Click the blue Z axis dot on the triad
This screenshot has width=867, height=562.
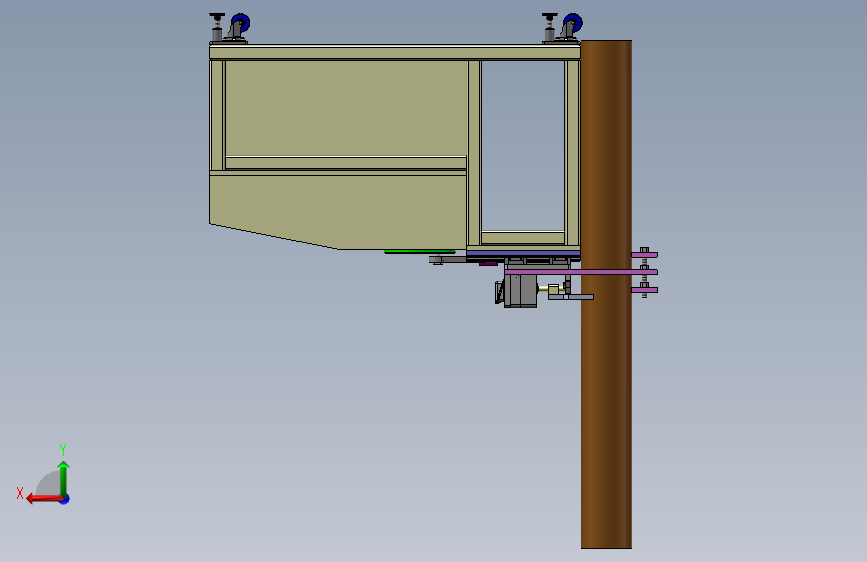[65, 499]
